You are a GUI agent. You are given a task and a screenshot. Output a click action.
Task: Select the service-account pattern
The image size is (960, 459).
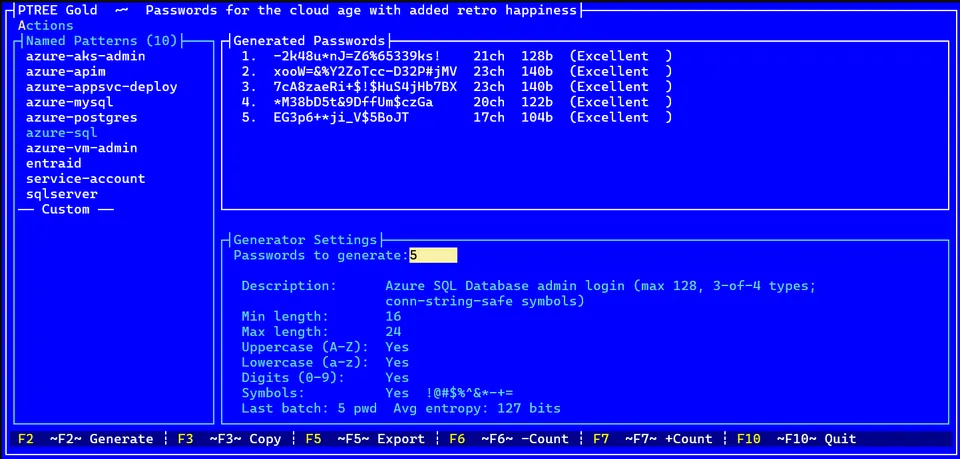click(86, 179)
